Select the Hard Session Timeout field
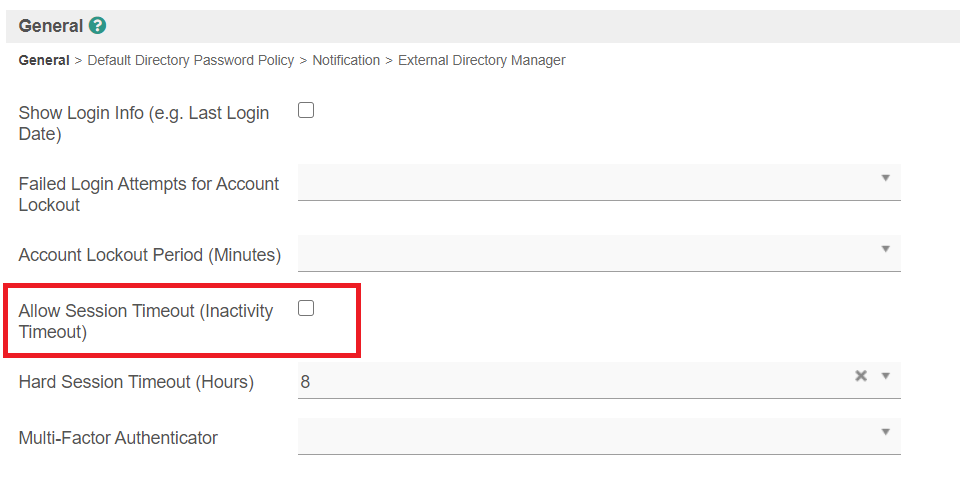Viewport: 960px width, 495px height. click(x=570, y=381)
